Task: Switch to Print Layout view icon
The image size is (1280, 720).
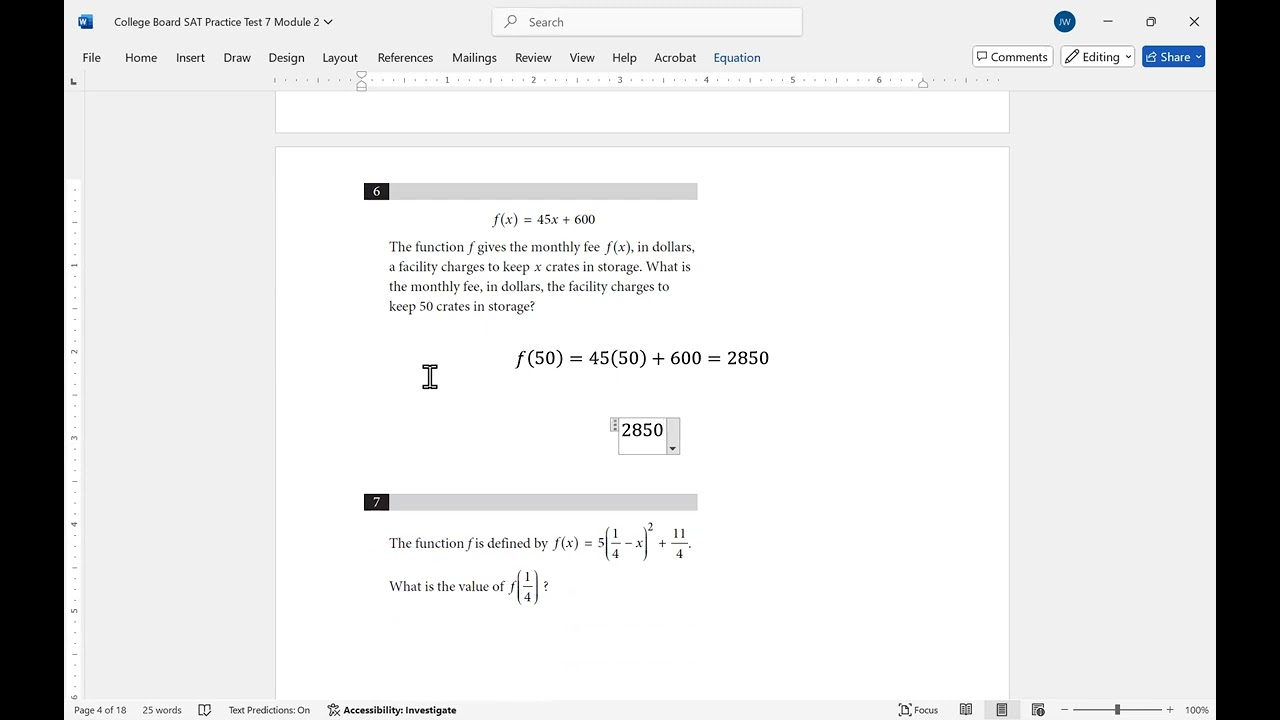Action: point(1002,710)
